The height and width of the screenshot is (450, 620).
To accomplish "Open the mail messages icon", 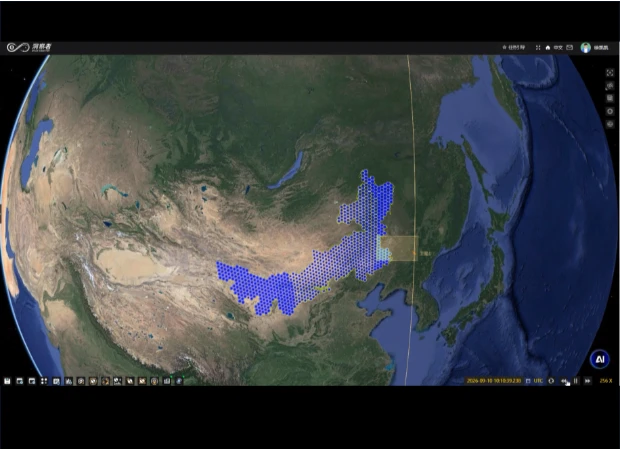I will 569,47.
